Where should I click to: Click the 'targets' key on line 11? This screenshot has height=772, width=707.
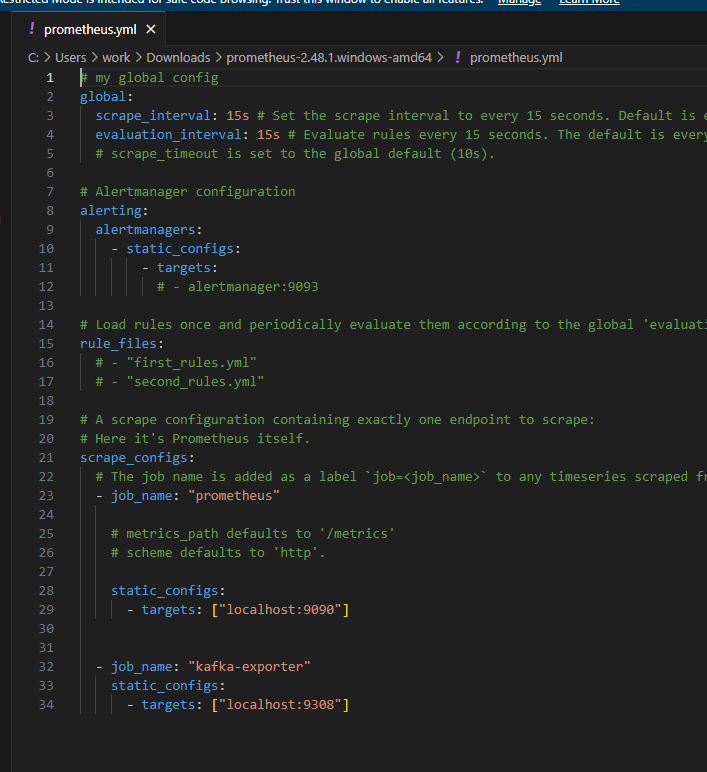(184, 267)
